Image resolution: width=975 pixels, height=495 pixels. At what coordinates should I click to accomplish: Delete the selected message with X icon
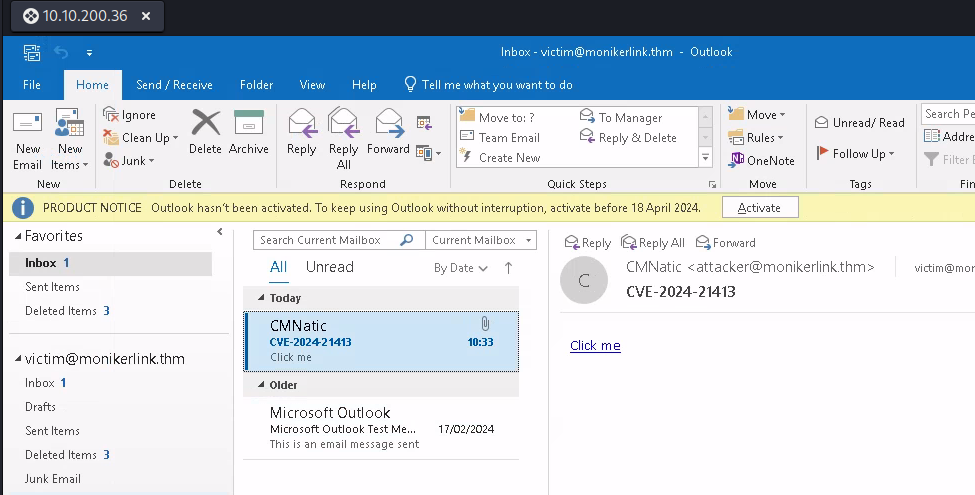(205, 132)
